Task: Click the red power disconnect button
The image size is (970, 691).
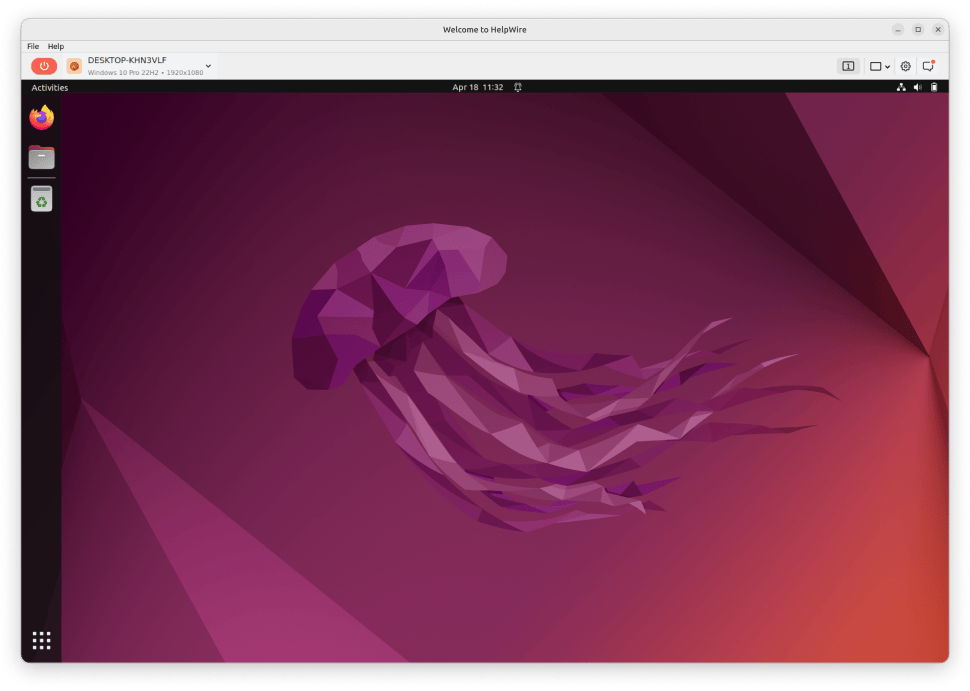Action: point(44,66)
